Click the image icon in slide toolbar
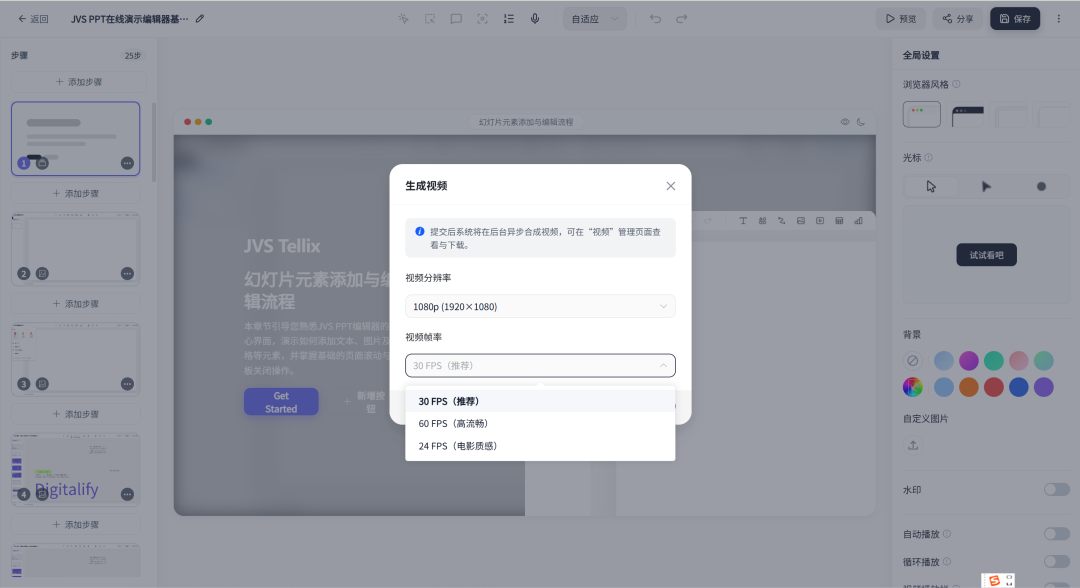The image size is (1080, 588). tap(800, 221)
